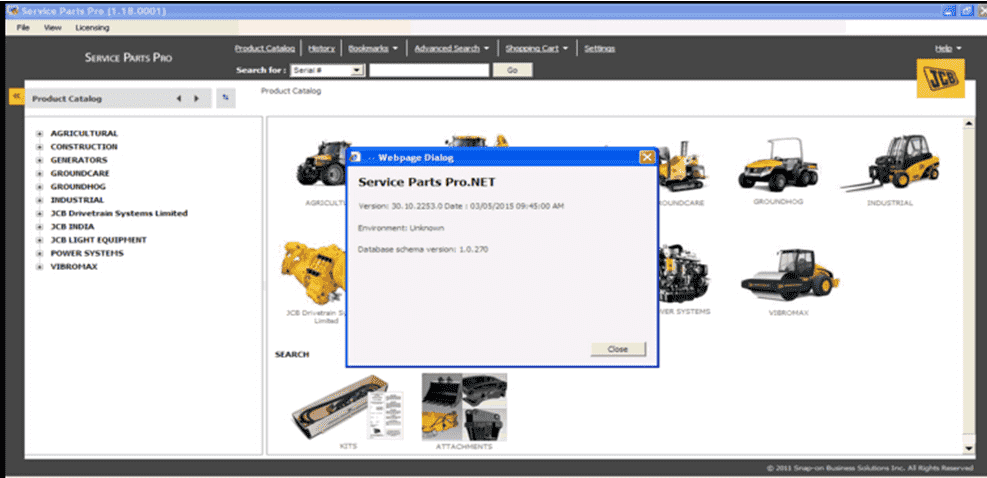Open the GROUNDHOG utility vehicle thumbnail

(778, 165)
